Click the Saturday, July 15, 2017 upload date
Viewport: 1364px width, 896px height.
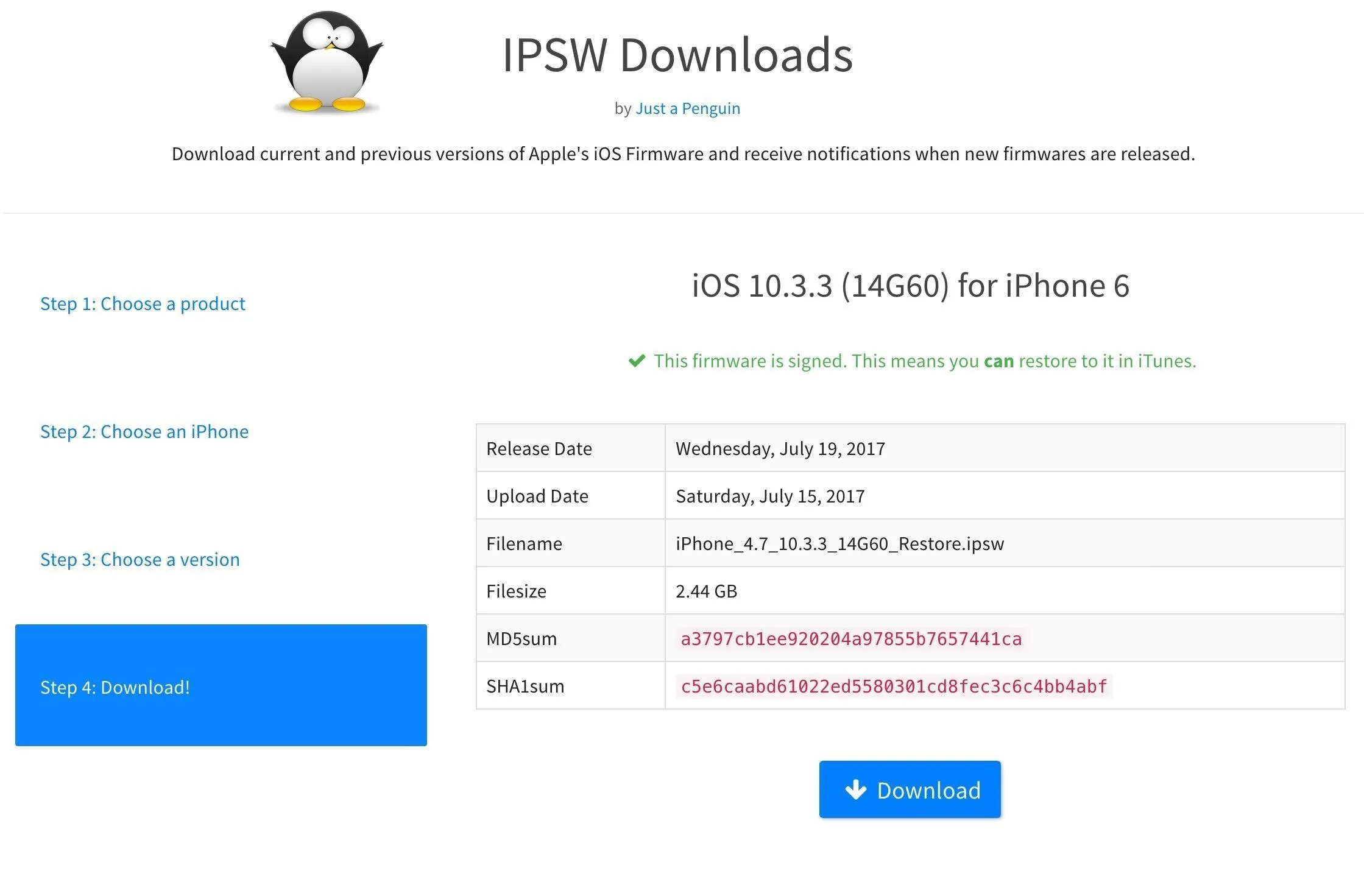pyautogui.click(x=770, y=496)
